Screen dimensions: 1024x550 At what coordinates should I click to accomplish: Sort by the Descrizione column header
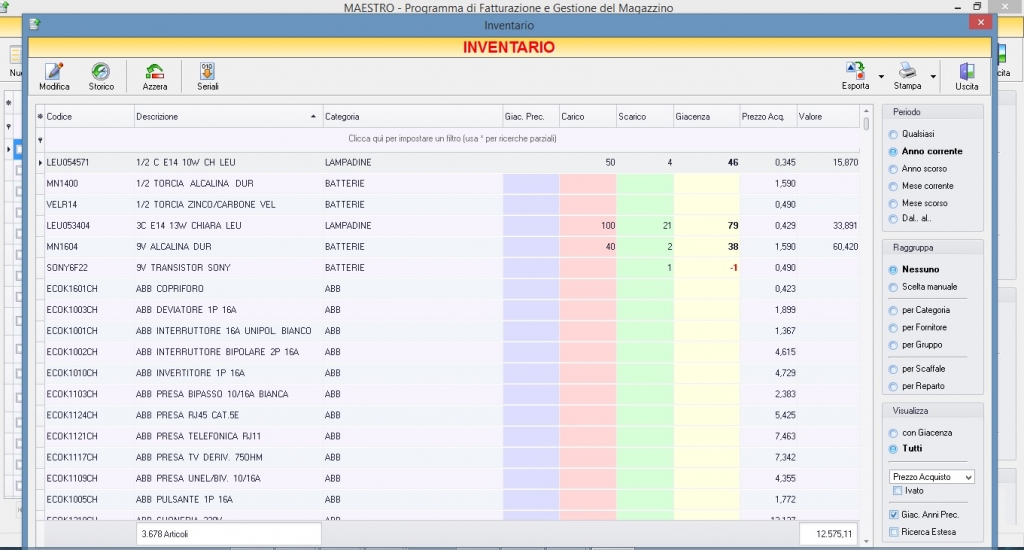(228, 116)
